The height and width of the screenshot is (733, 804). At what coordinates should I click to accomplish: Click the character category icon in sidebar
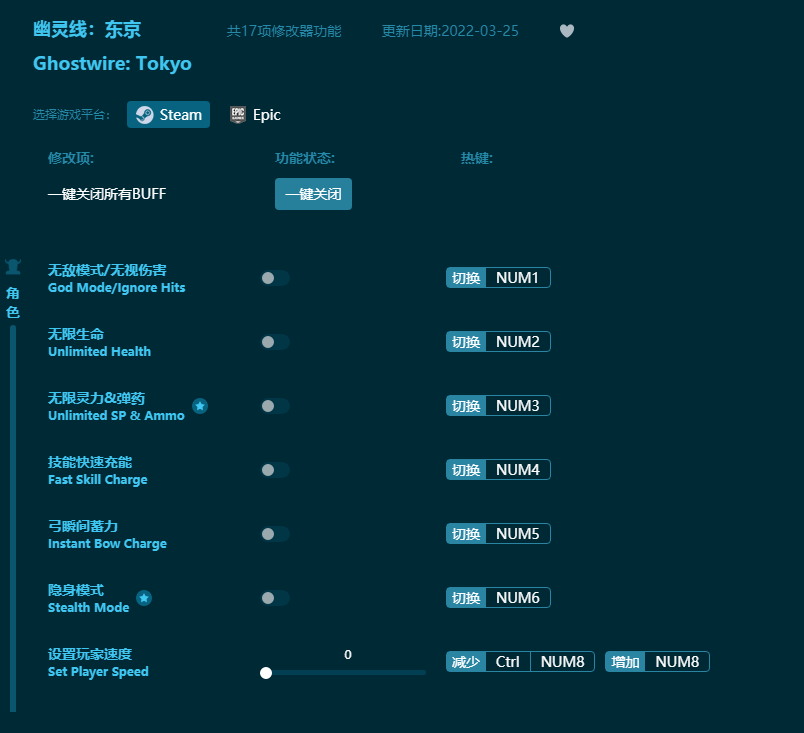pyautogui.click(x=13, y=267)
